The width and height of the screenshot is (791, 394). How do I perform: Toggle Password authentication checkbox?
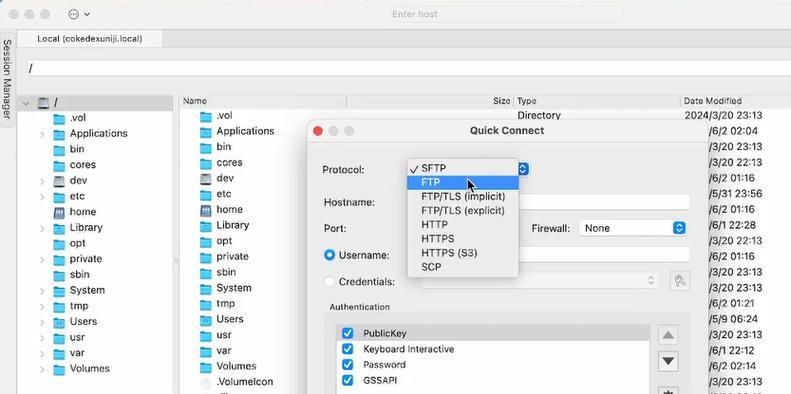point(348,365)
